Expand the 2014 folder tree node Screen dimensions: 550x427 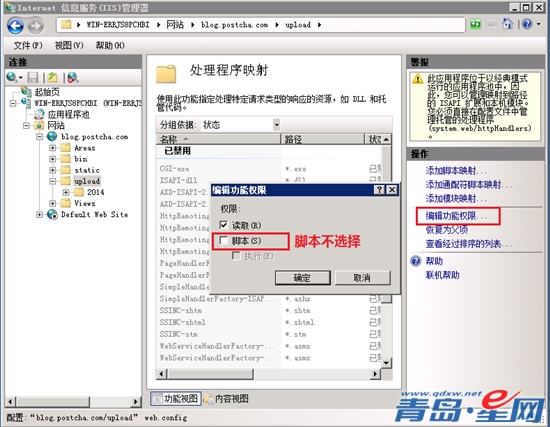[x=66, y=192]
